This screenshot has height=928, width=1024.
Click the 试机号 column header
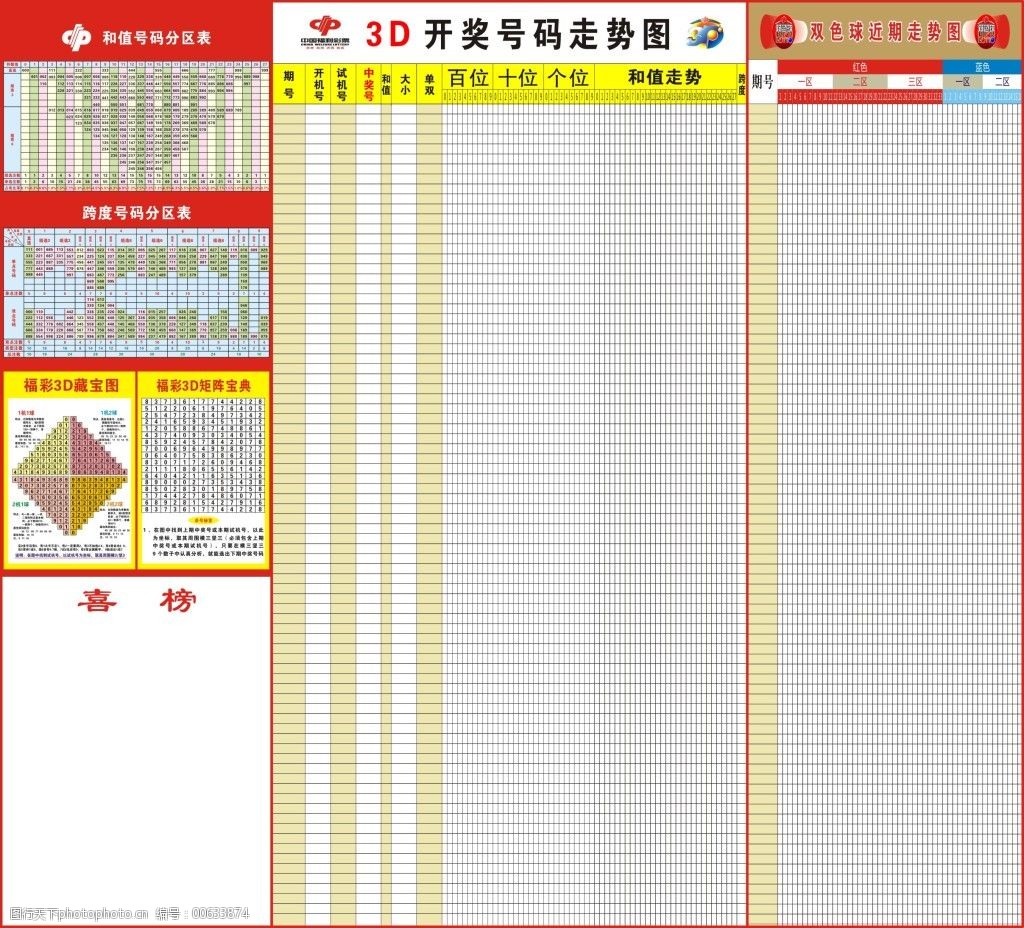[344, 82]
